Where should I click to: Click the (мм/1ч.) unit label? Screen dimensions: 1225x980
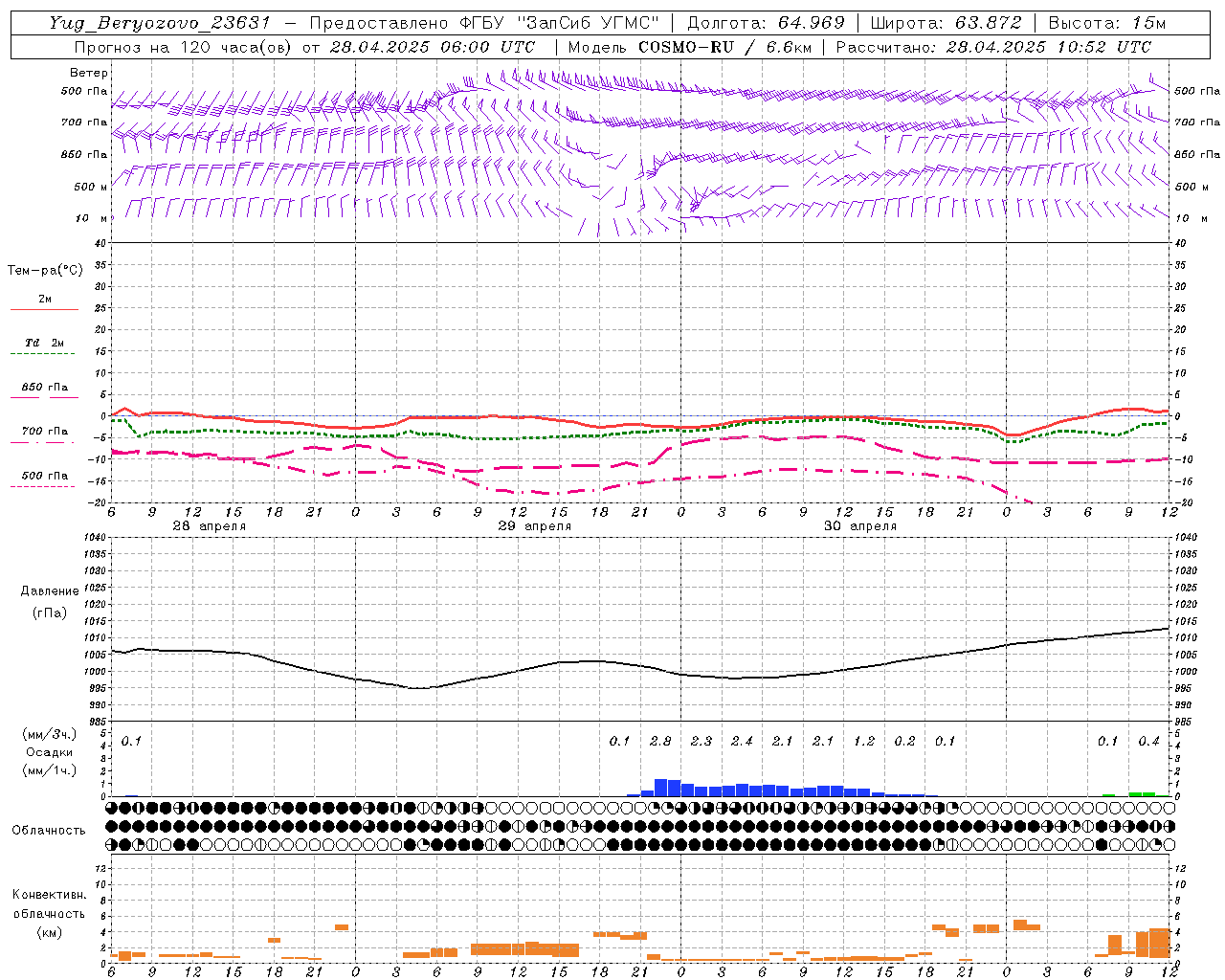(x=48, y=770)
